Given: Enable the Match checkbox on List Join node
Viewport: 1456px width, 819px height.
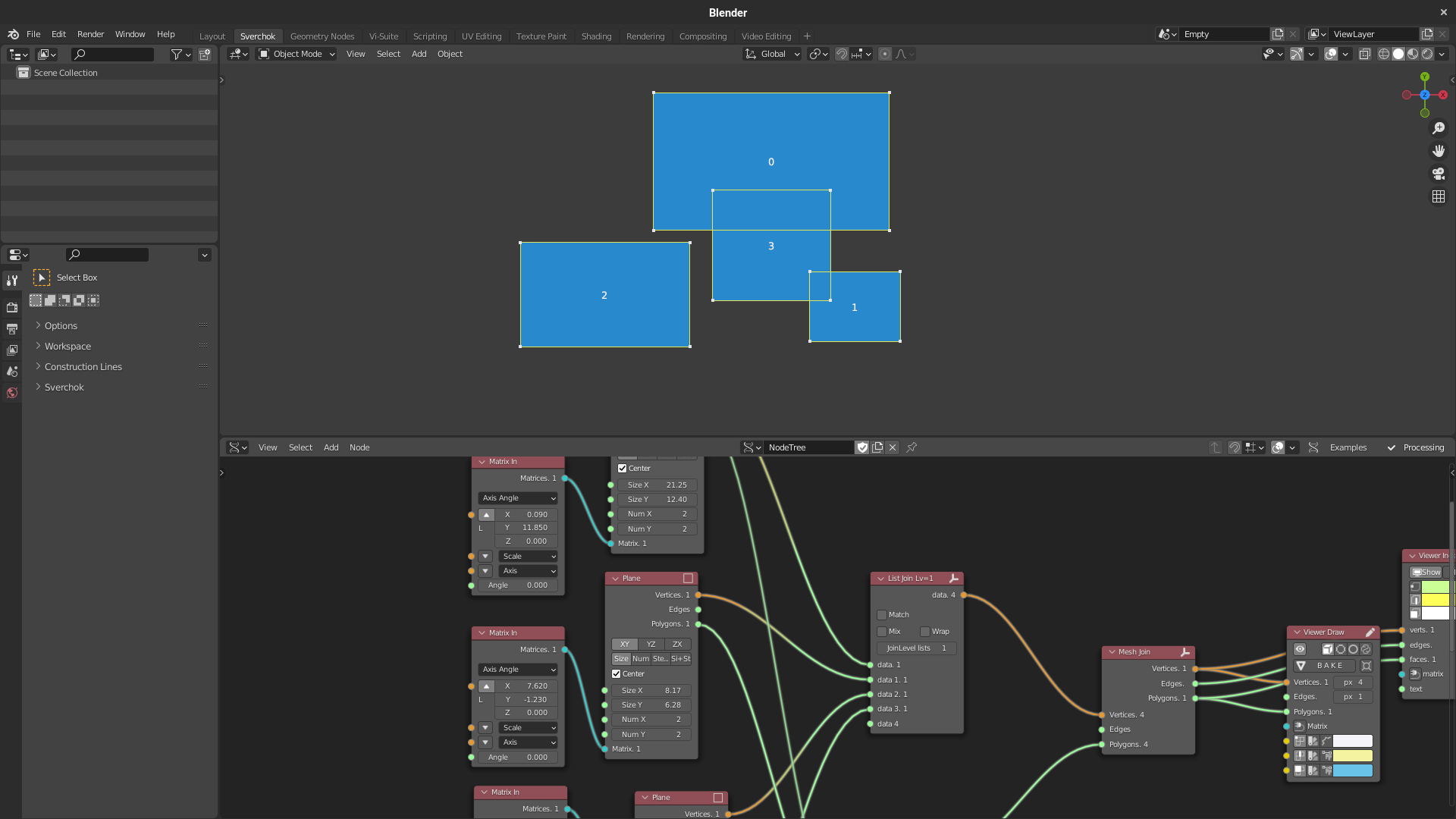Looking at the screenshot, I should click(881, 614).
